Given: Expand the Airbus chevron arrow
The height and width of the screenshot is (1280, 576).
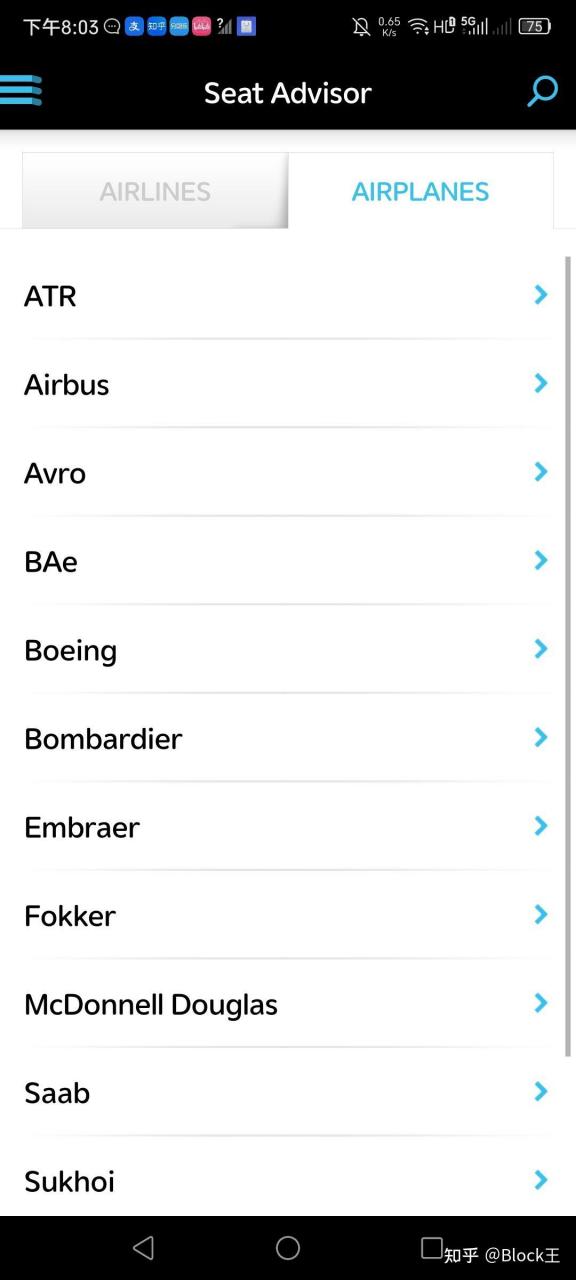Looking at the screenshot, I should coord(541,383).
